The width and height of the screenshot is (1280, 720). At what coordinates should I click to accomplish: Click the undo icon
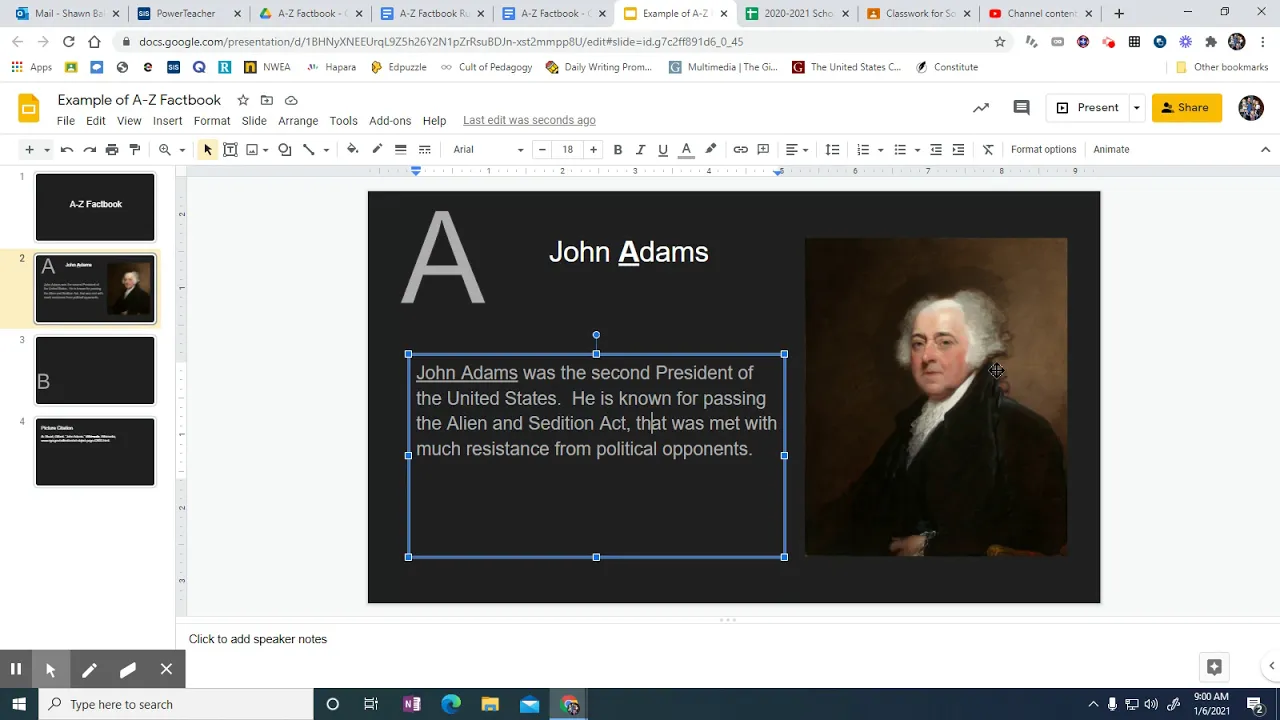click(x=67, y=150)
